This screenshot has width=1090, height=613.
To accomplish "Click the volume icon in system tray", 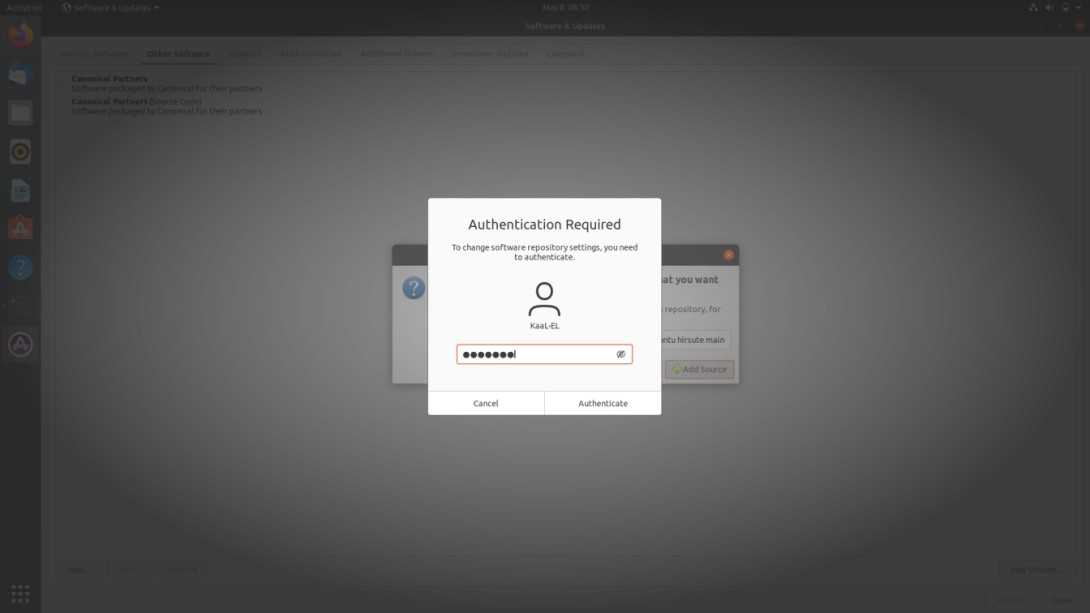I will tap(1049, 8).
